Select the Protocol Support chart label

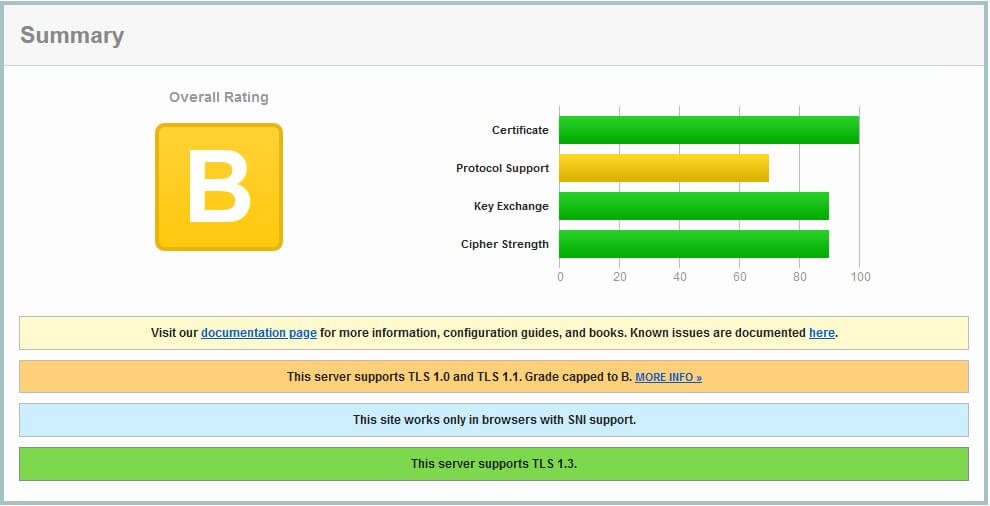[x=502, y=168]
